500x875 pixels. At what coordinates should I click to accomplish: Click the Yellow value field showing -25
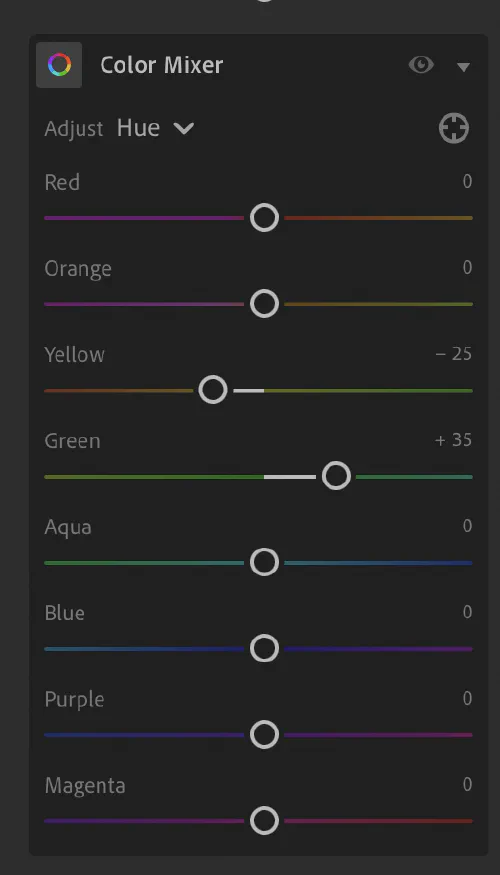[454, 354]
